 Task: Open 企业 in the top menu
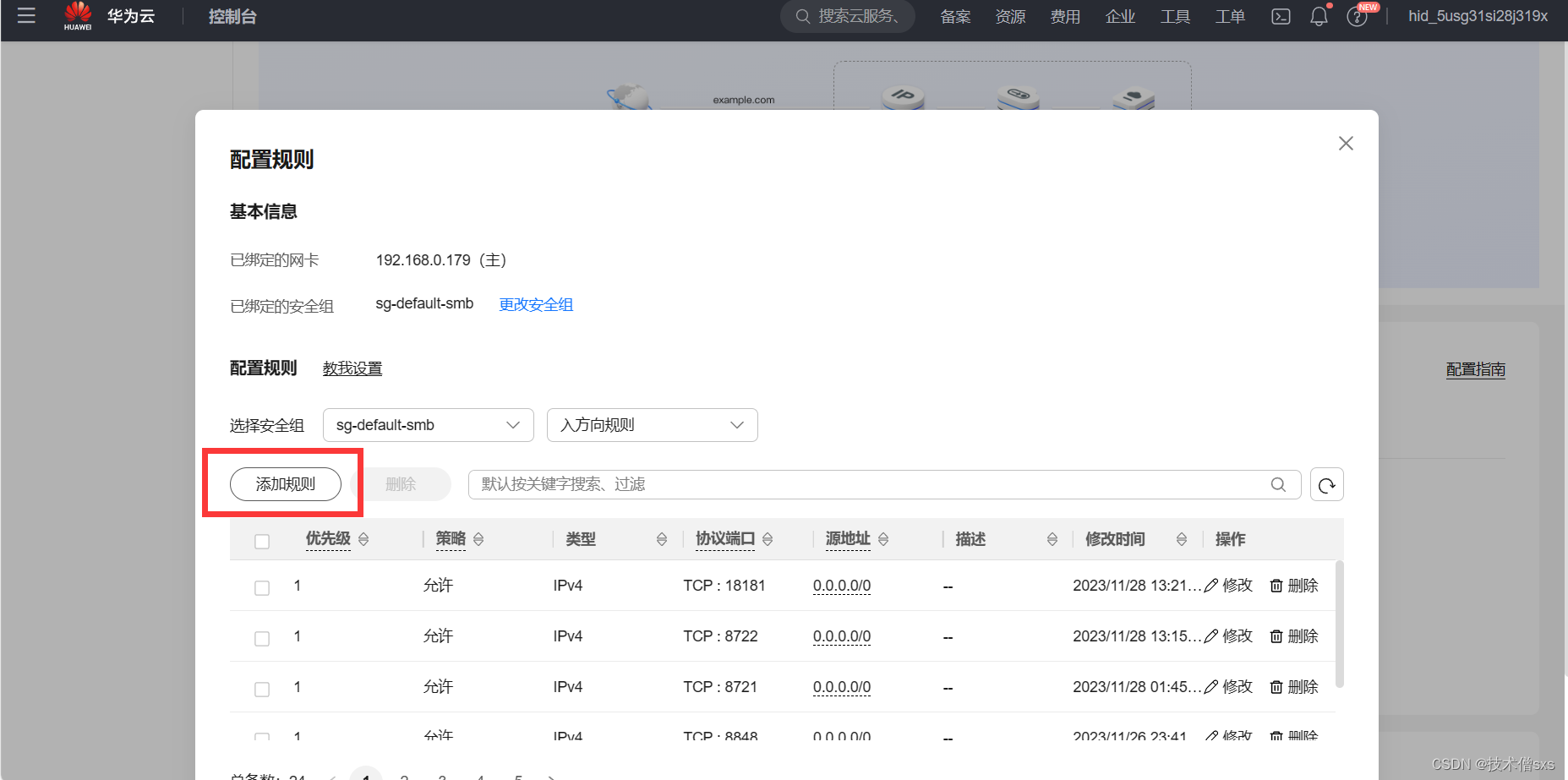click(x=1120, y=17)
